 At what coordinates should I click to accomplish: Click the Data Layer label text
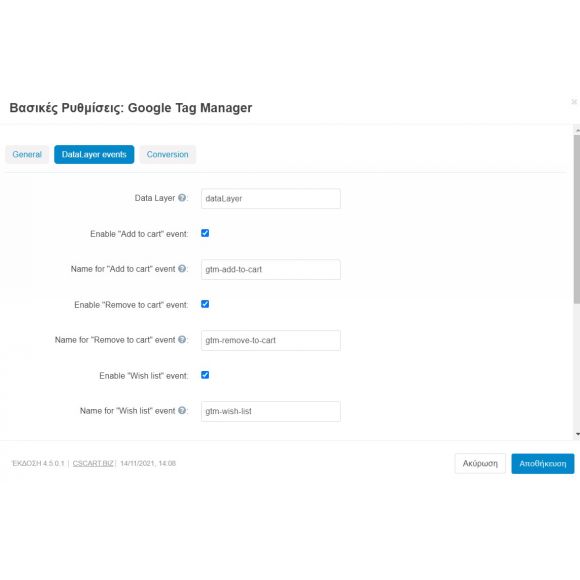point(155,198)
